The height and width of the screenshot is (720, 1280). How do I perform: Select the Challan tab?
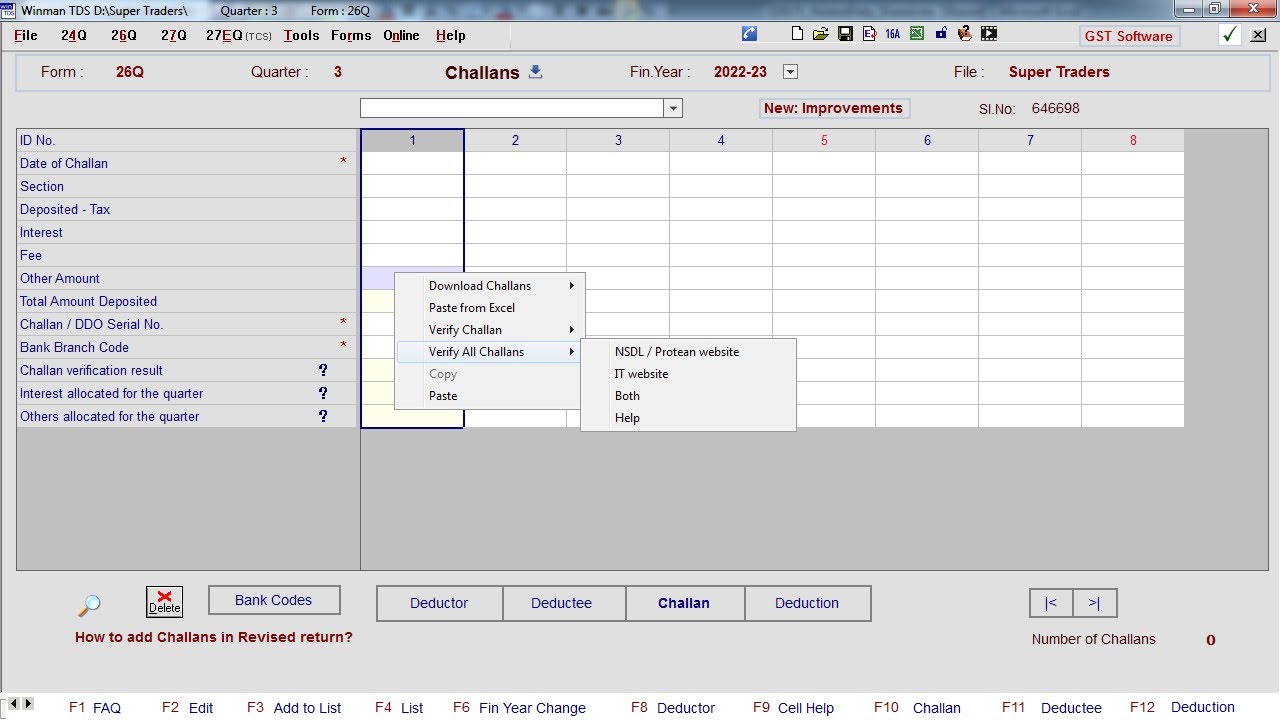click(x=684, y=603)
